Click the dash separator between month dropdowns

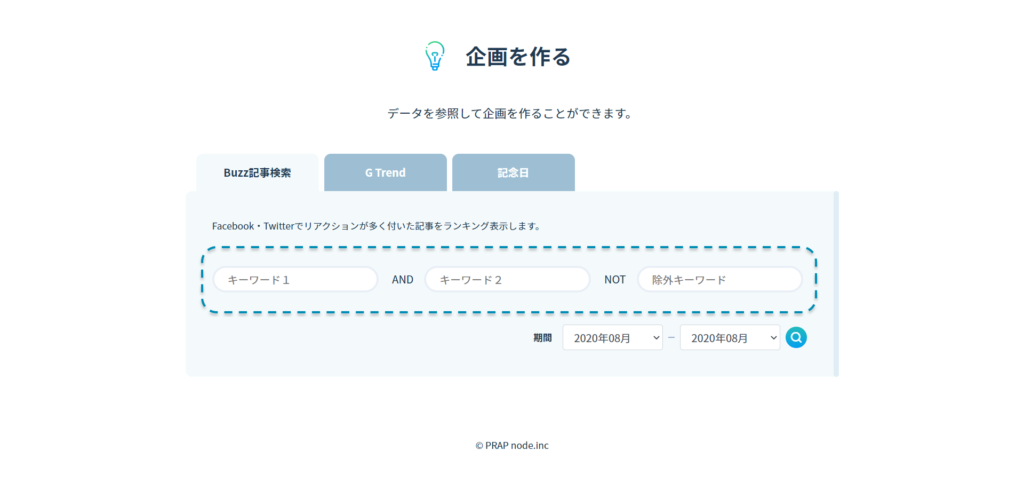pyautogui.click(x=671, y=338)
